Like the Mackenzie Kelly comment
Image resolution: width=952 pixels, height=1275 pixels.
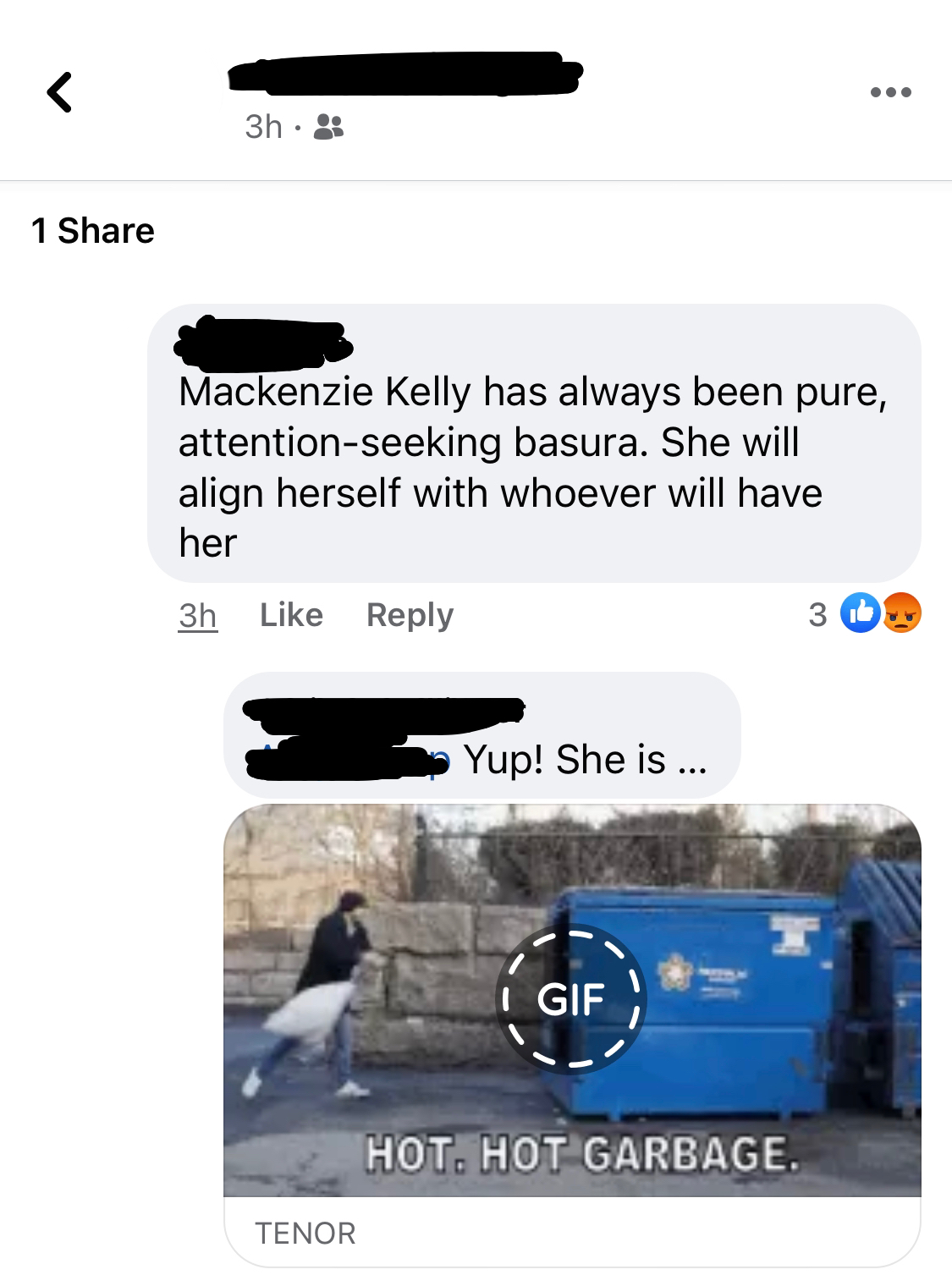coord(291,614)
